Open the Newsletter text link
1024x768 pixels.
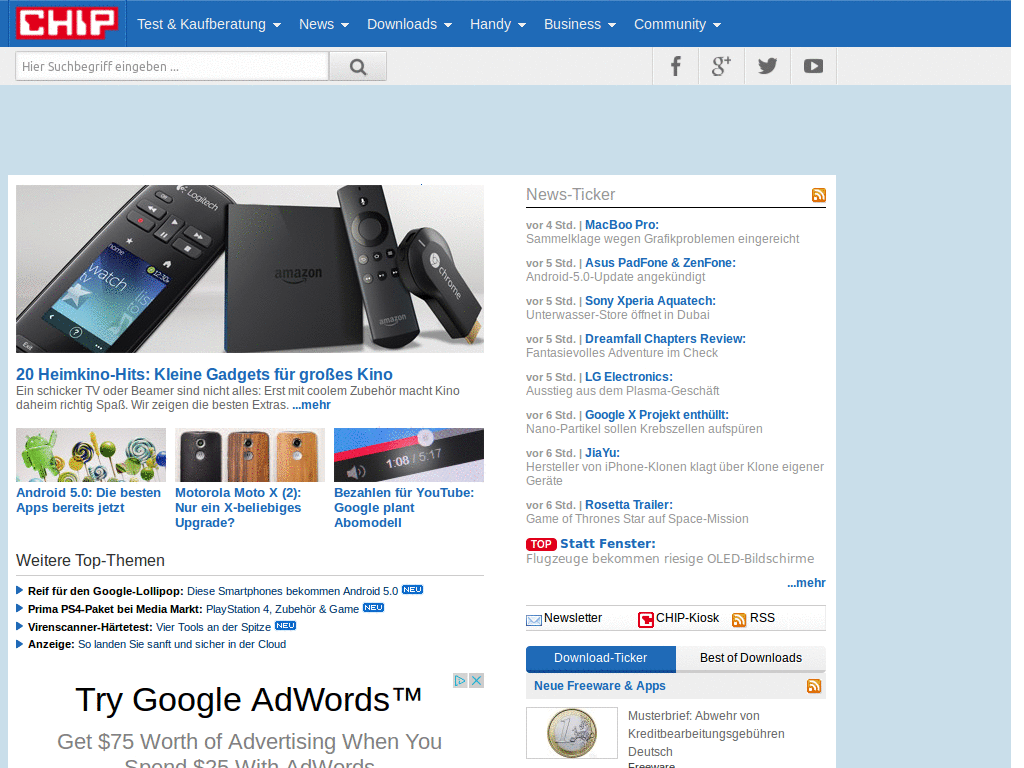tap(573, 618)
